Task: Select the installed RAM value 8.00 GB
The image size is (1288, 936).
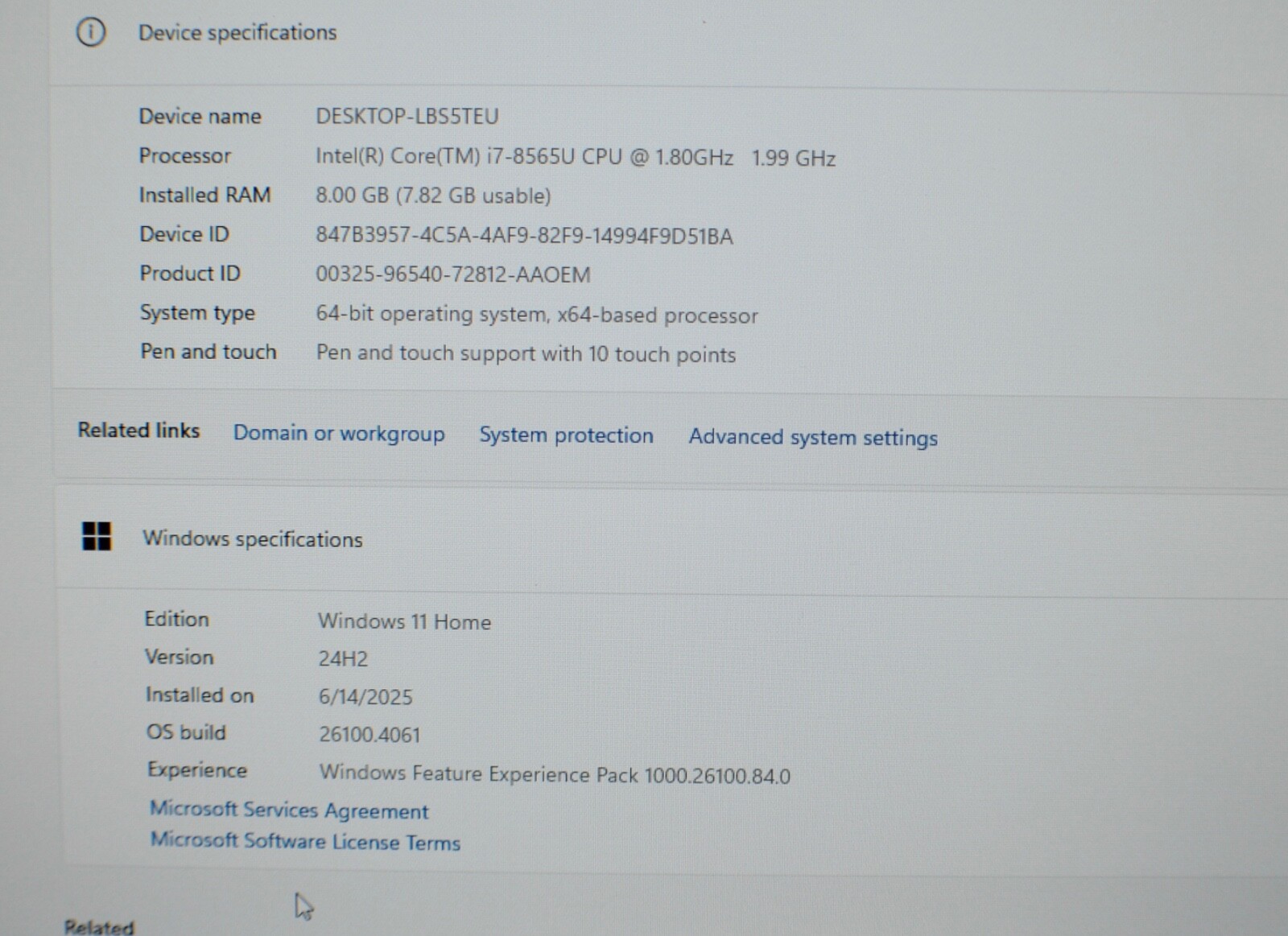Action: [433, 196]
